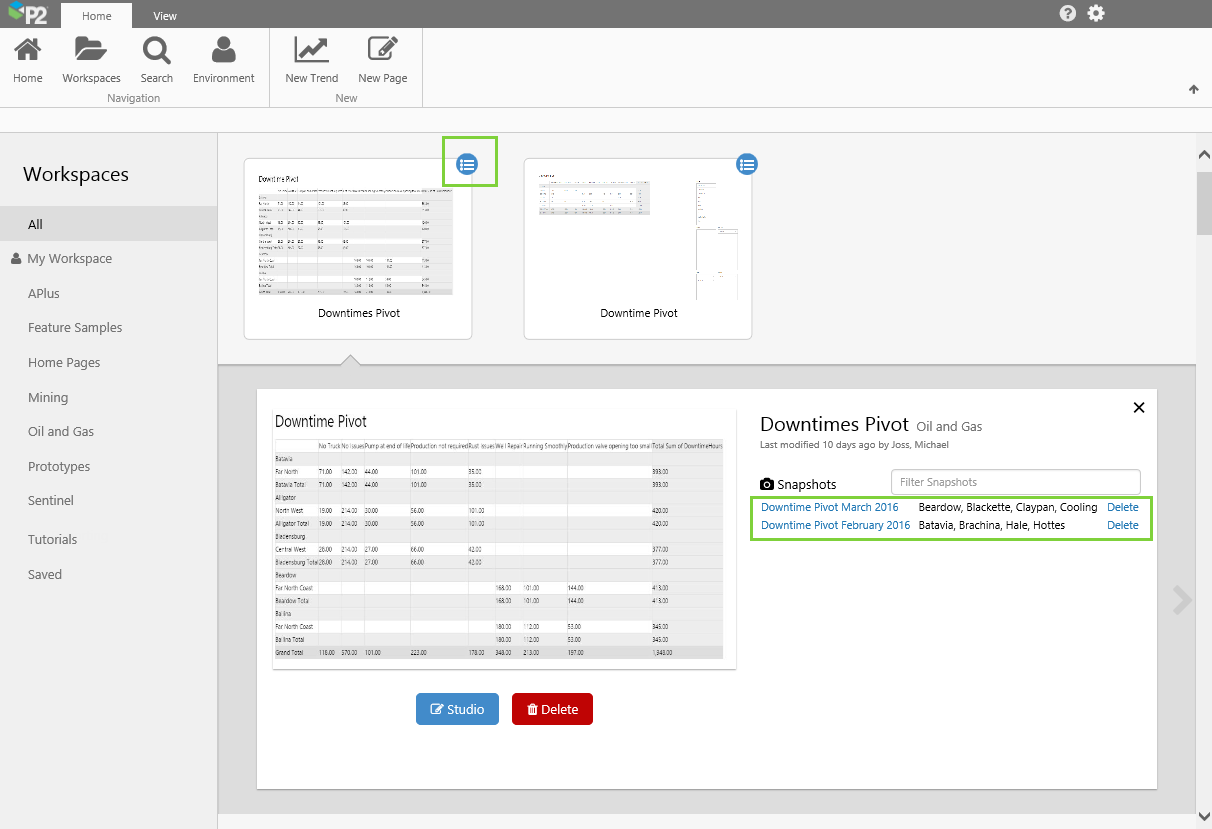1212x829 pixels.
Task: Delete the February 2016 snapshot
Action: [x=1122, y=525]
